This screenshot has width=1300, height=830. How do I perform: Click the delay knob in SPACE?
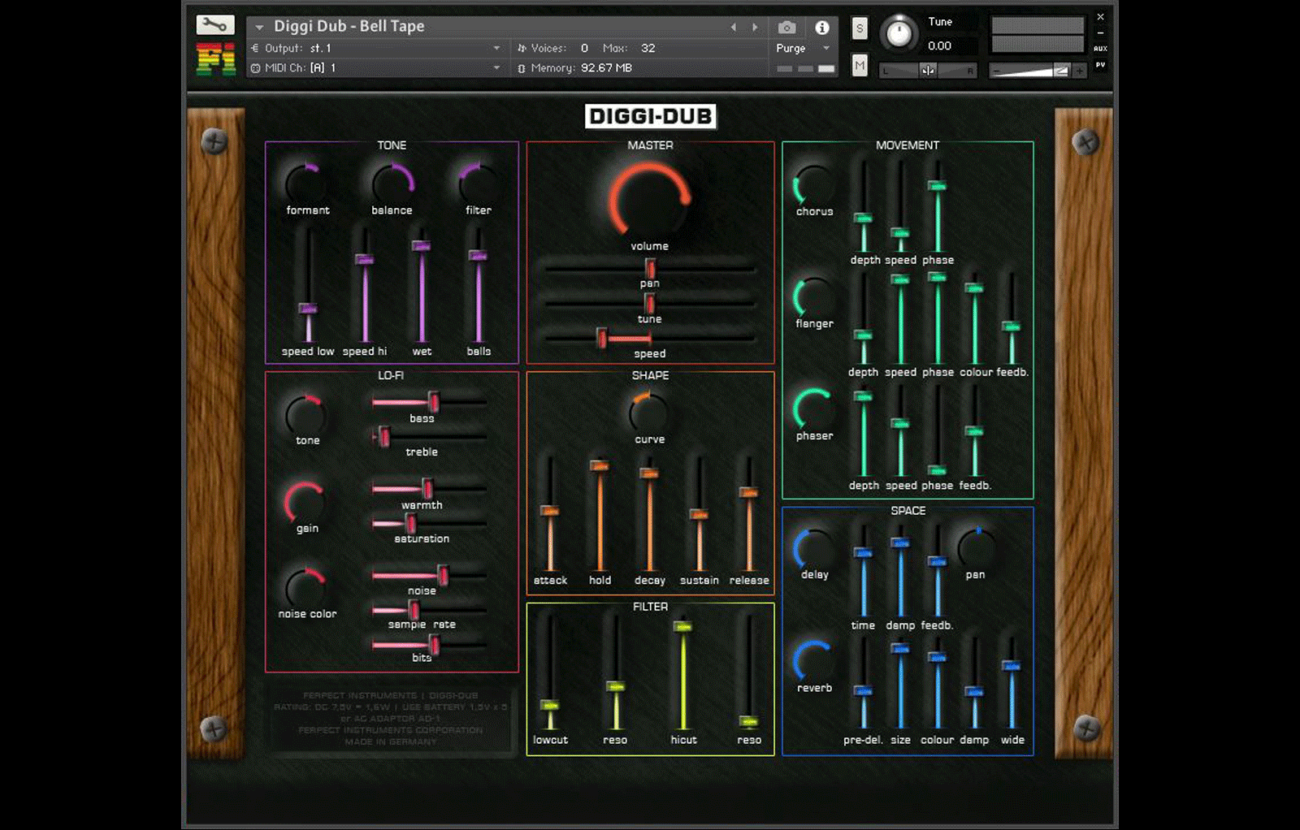click(814, 550)
